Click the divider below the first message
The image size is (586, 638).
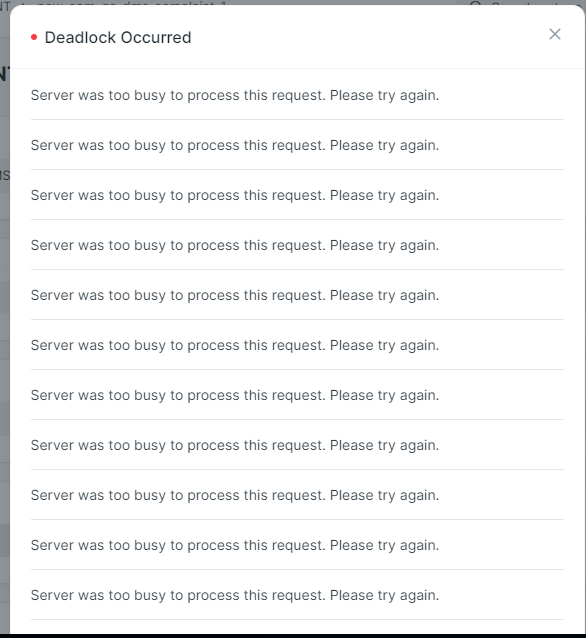(x=297, y=120)
